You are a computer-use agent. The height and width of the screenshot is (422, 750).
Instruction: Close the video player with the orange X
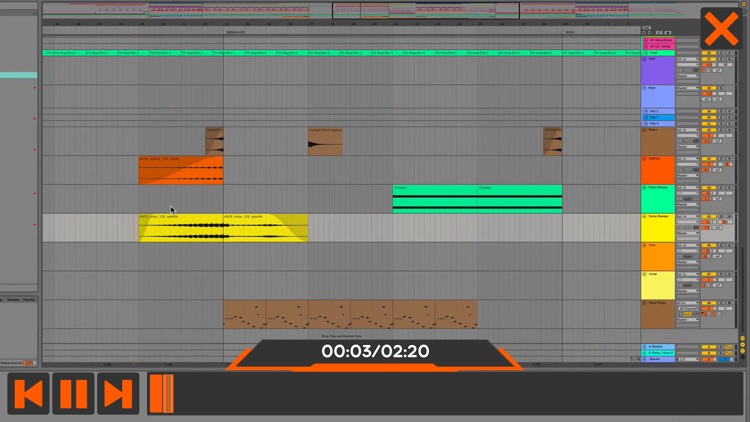(721, 28)
